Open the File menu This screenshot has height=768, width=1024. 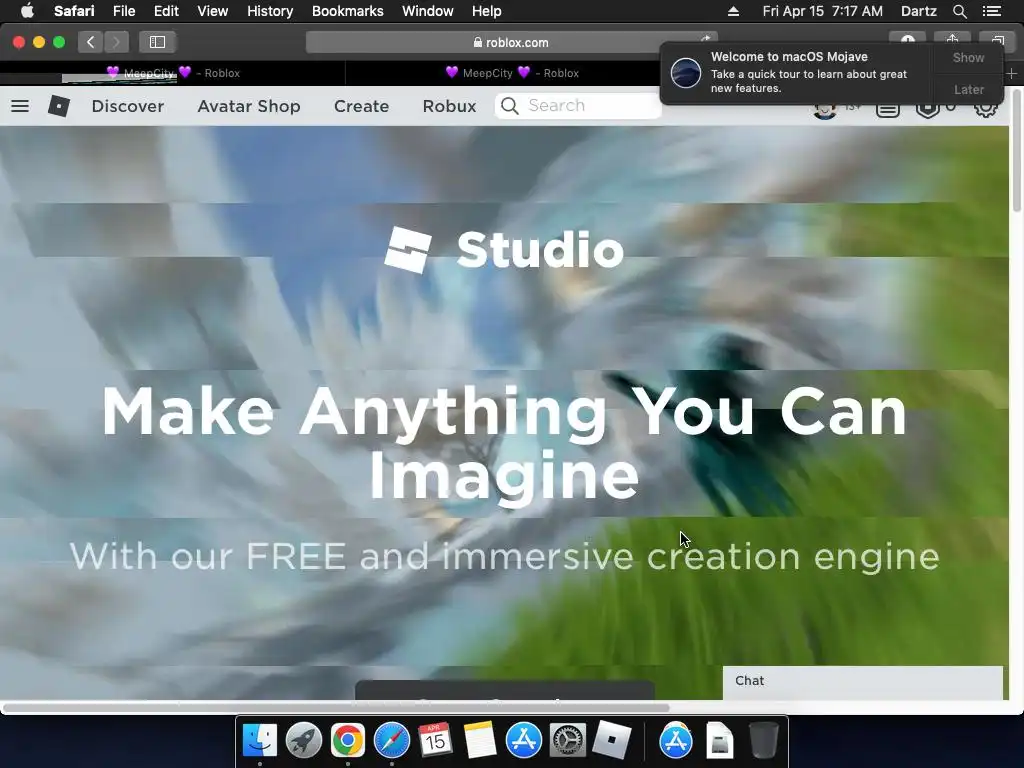click(x=123, y=11)
